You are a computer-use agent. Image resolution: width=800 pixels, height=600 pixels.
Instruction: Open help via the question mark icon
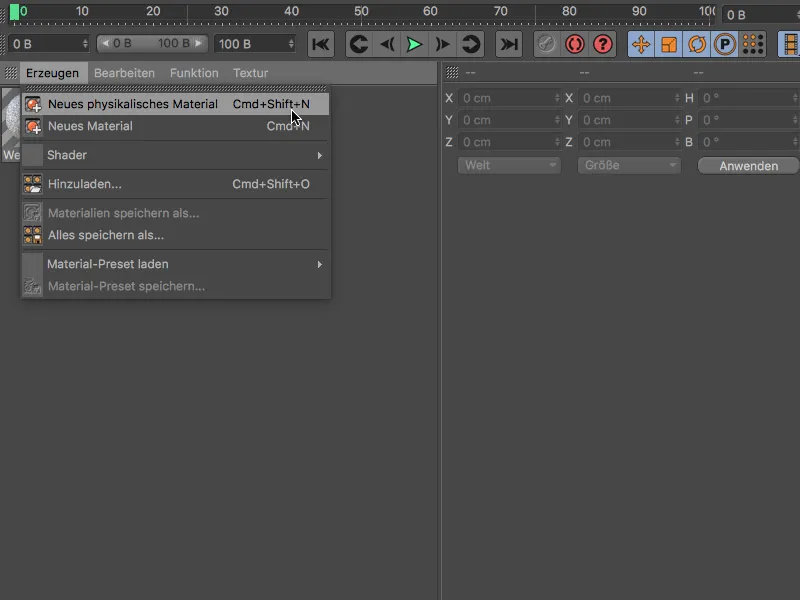point(601,44)
